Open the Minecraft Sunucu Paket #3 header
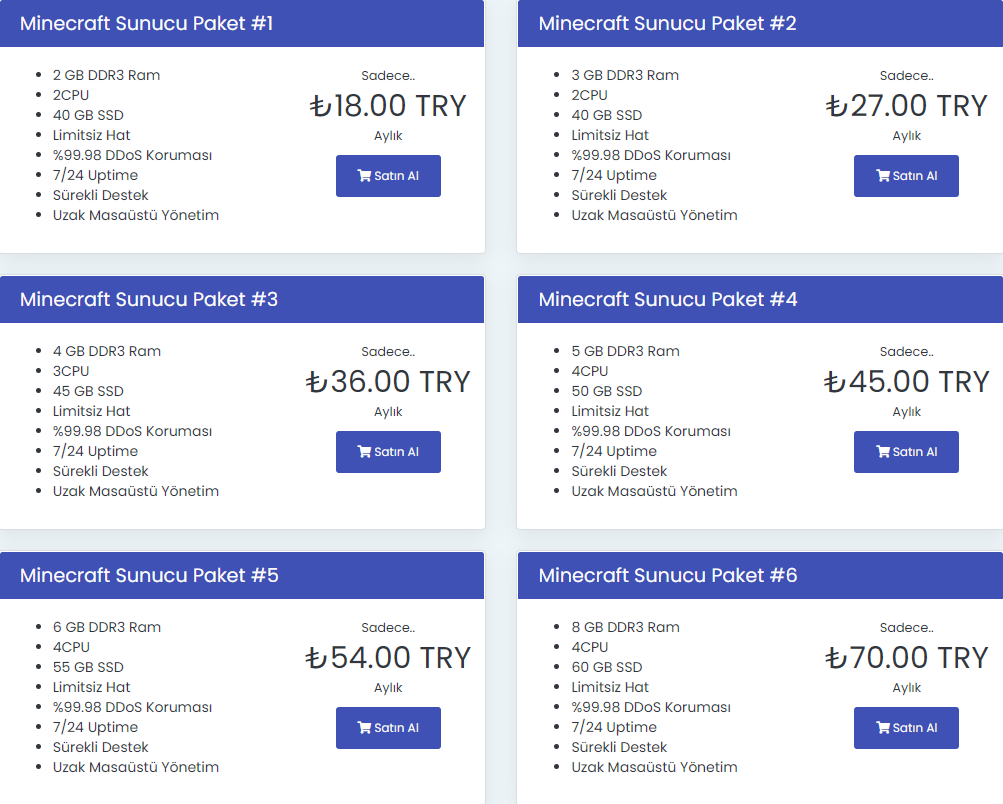Viewport: 1003px width, 804px height. coord(242,299)
